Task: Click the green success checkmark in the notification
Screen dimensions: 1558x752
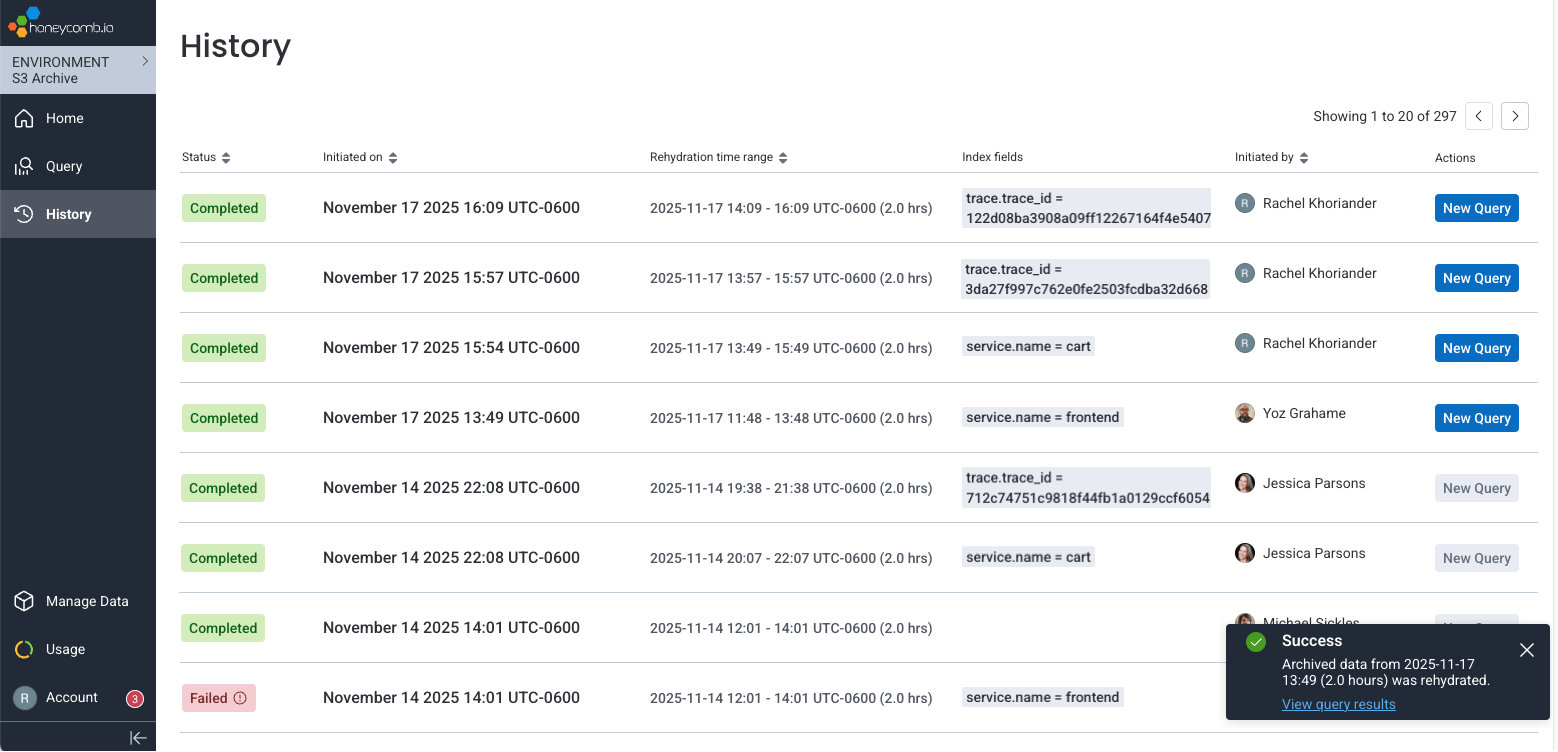Action: click(1256, 641)
